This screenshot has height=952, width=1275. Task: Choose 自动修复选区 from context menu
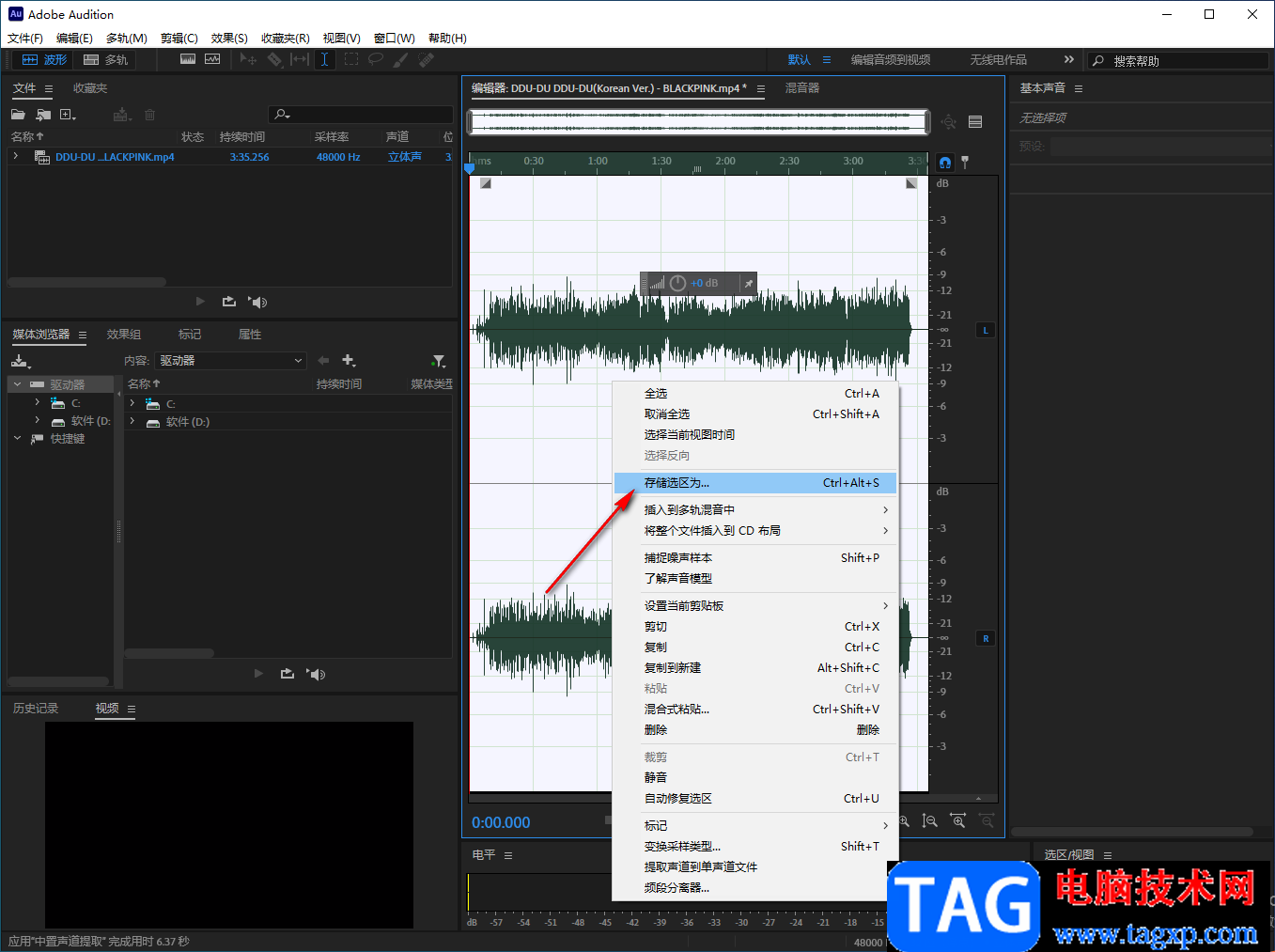[x=755, y=799]
